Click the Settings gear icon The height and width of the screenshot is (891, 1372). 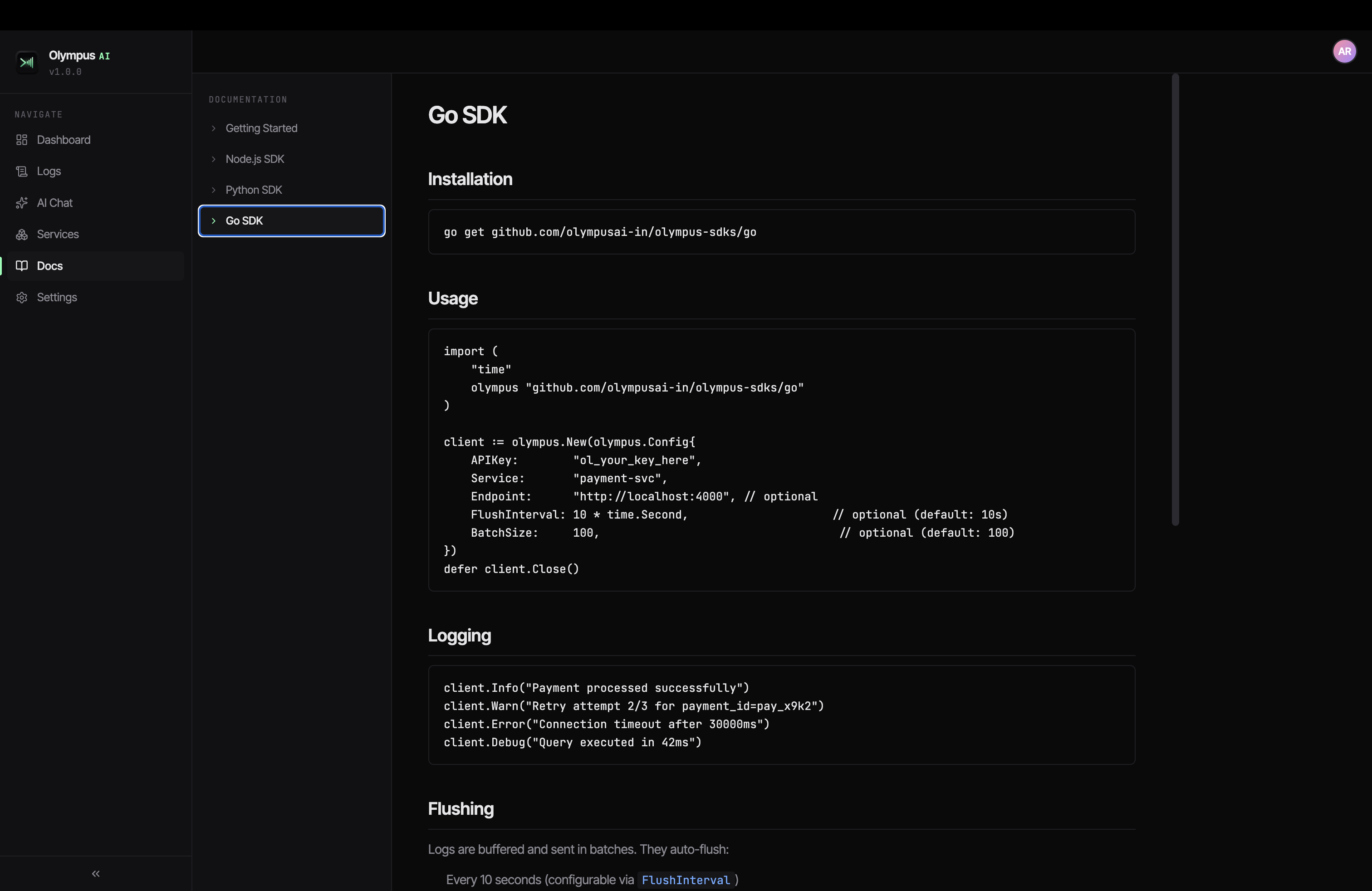(22, 298)
